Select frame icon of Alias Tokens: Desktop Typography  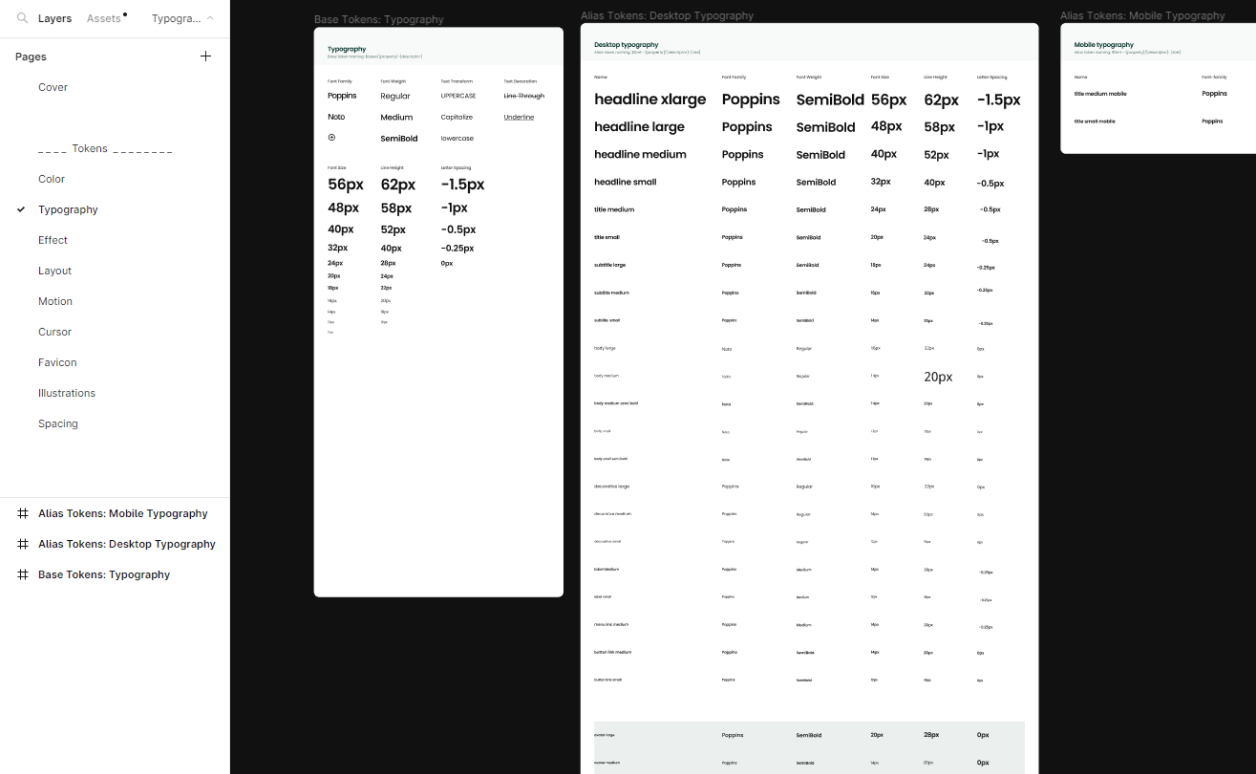pos(22,544)
